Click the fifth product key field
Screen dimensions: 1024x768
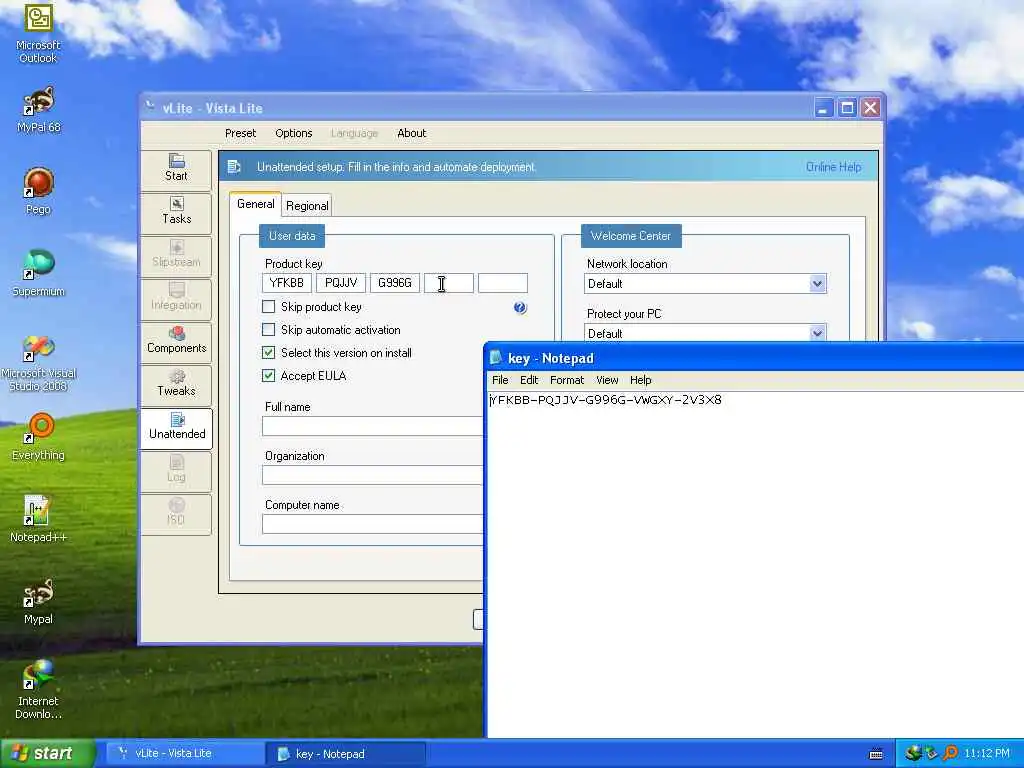tap(503, 283)
